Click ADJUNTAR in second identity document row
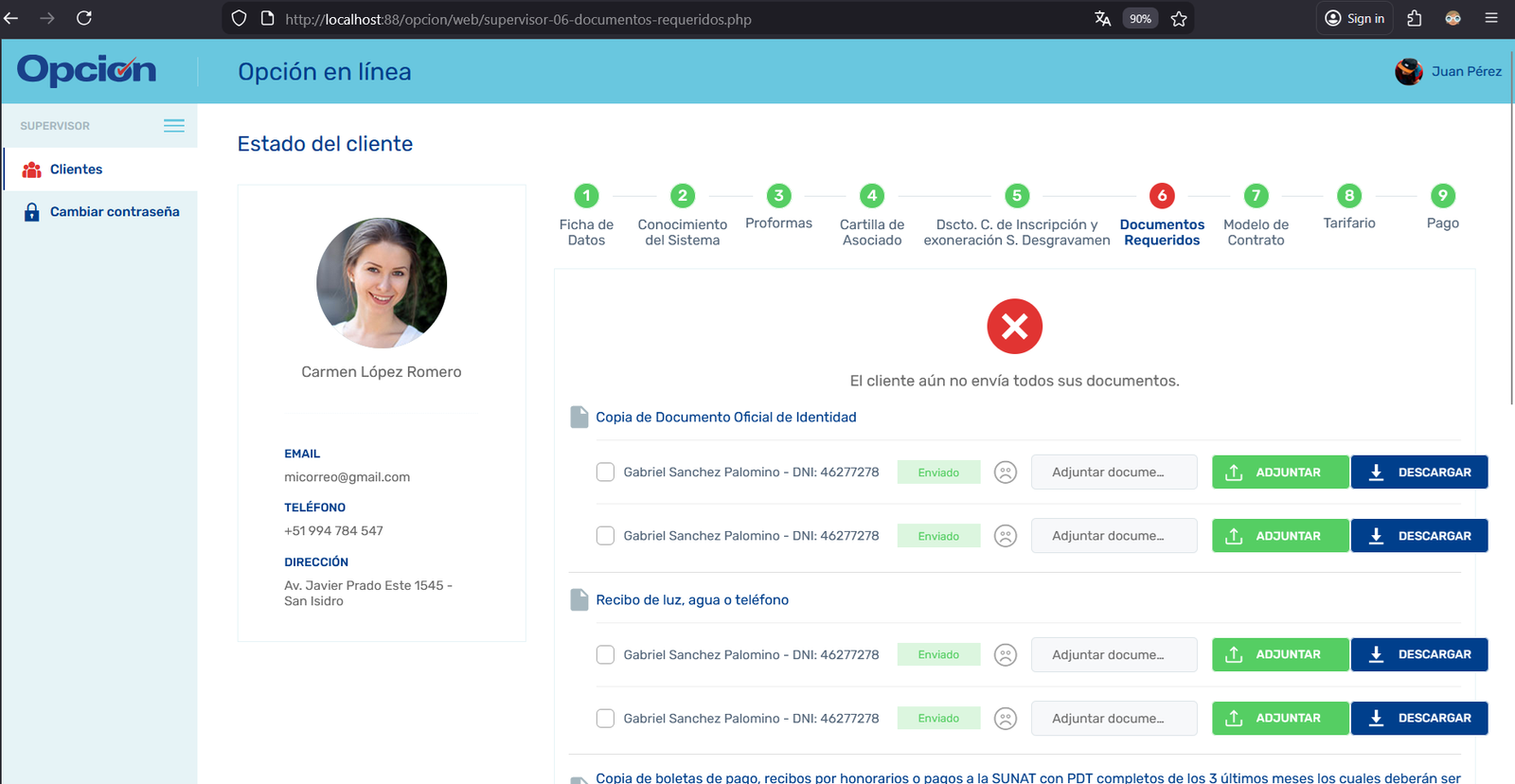Viewport: 1515px width, 784px height. [x=1280, y=536]
